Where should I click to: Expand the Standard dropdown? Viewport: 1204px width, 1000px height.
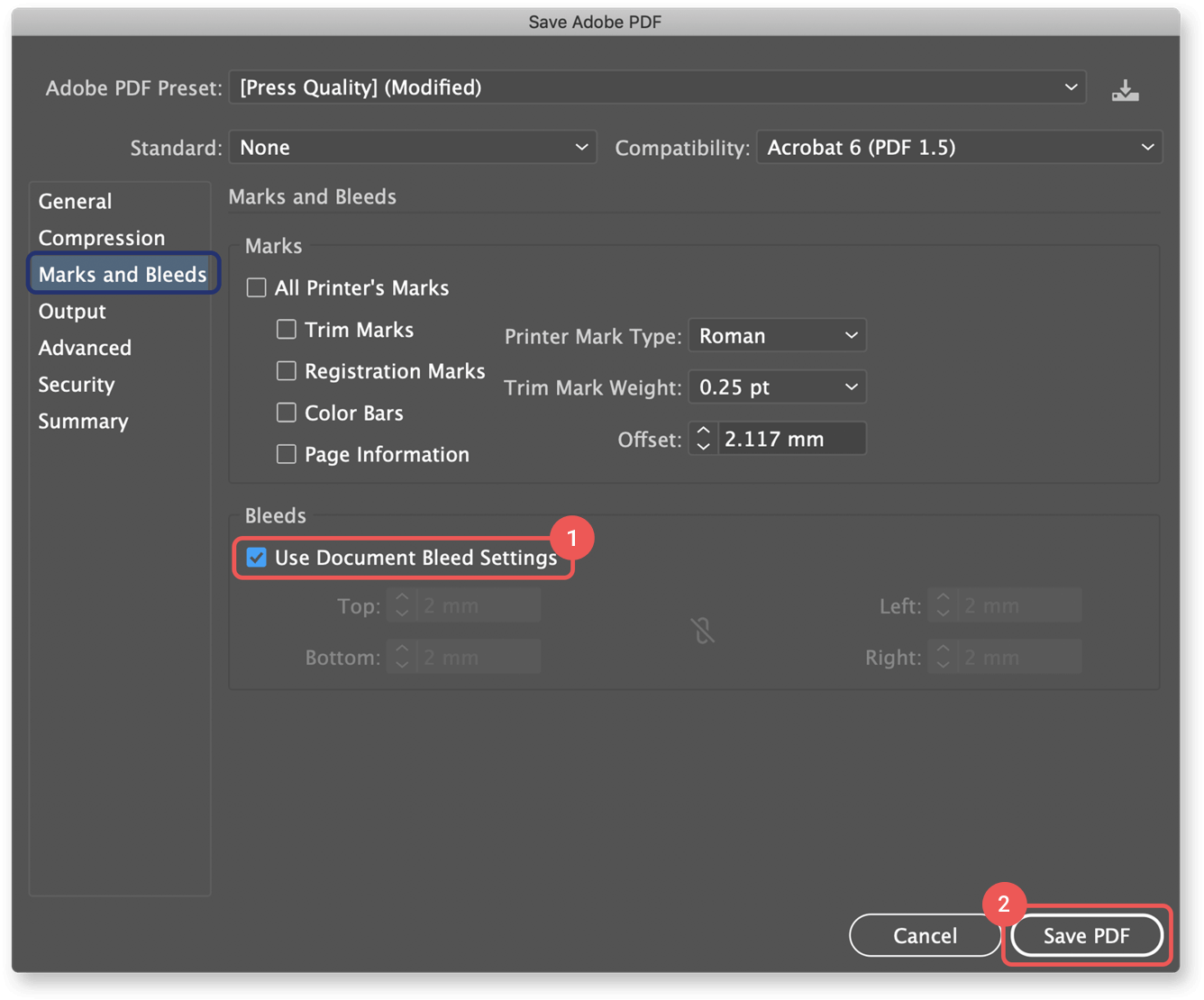(413, 148)
